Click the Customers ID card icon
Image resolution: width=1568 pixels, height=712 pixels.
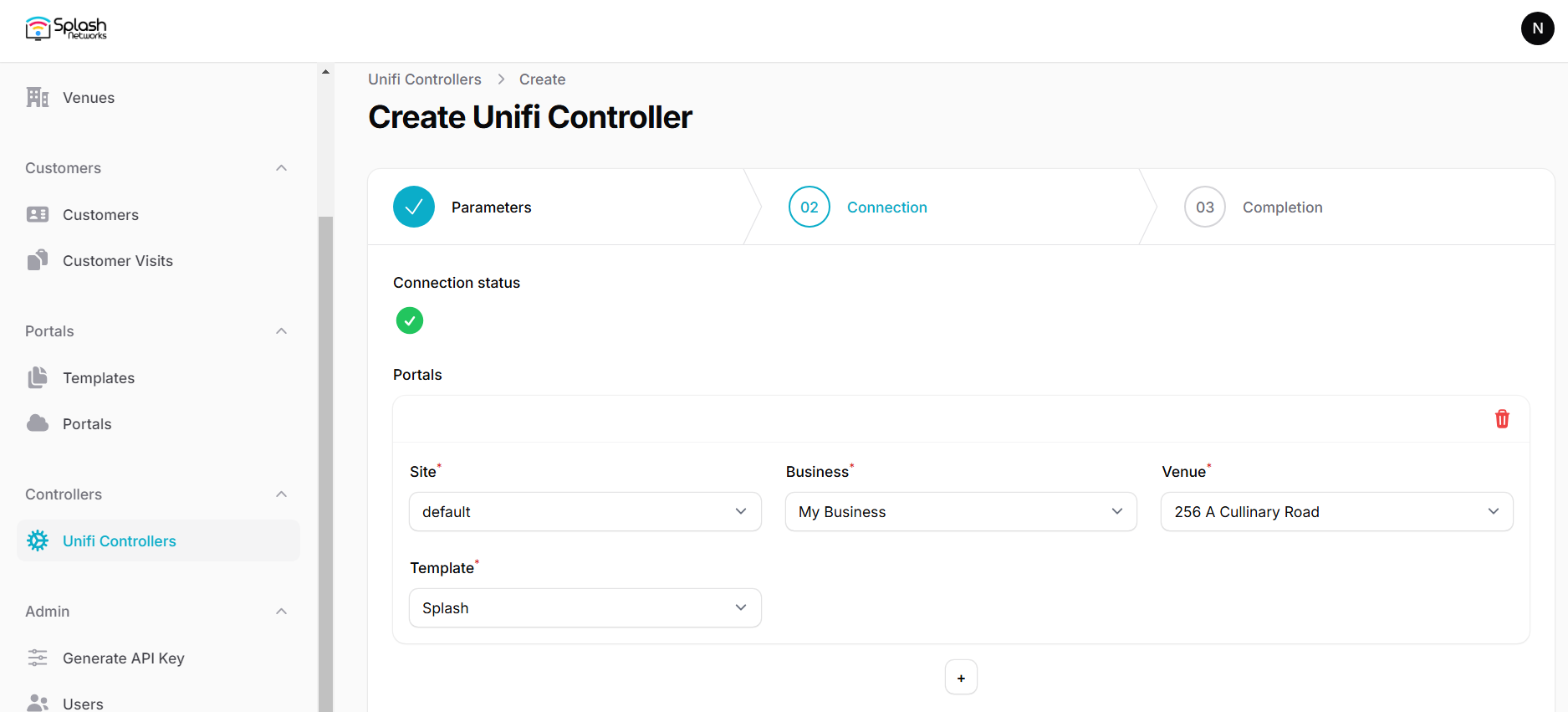(38, 214)
